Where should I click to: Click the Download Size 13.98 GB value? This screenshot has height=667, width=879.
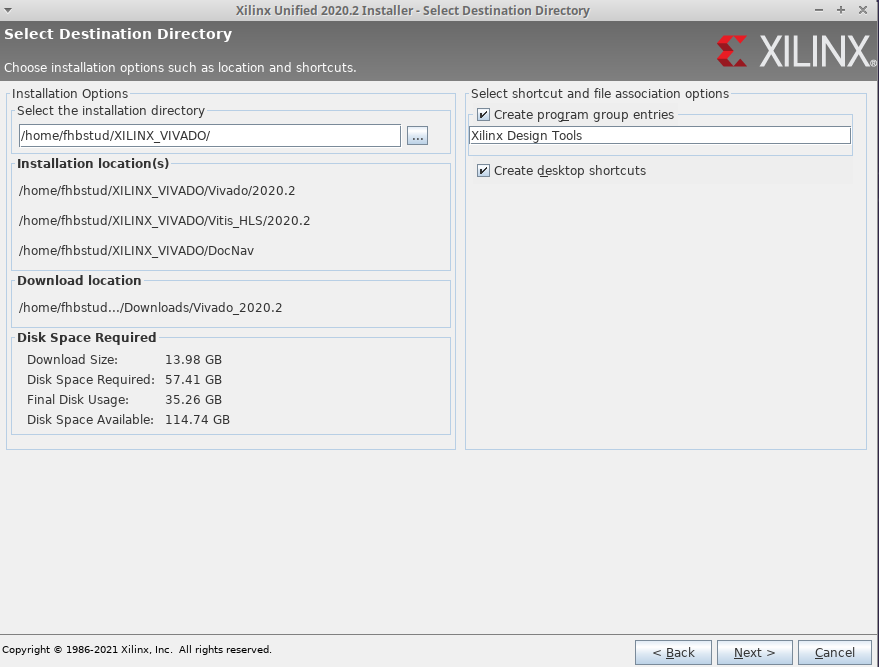point(193,360)
